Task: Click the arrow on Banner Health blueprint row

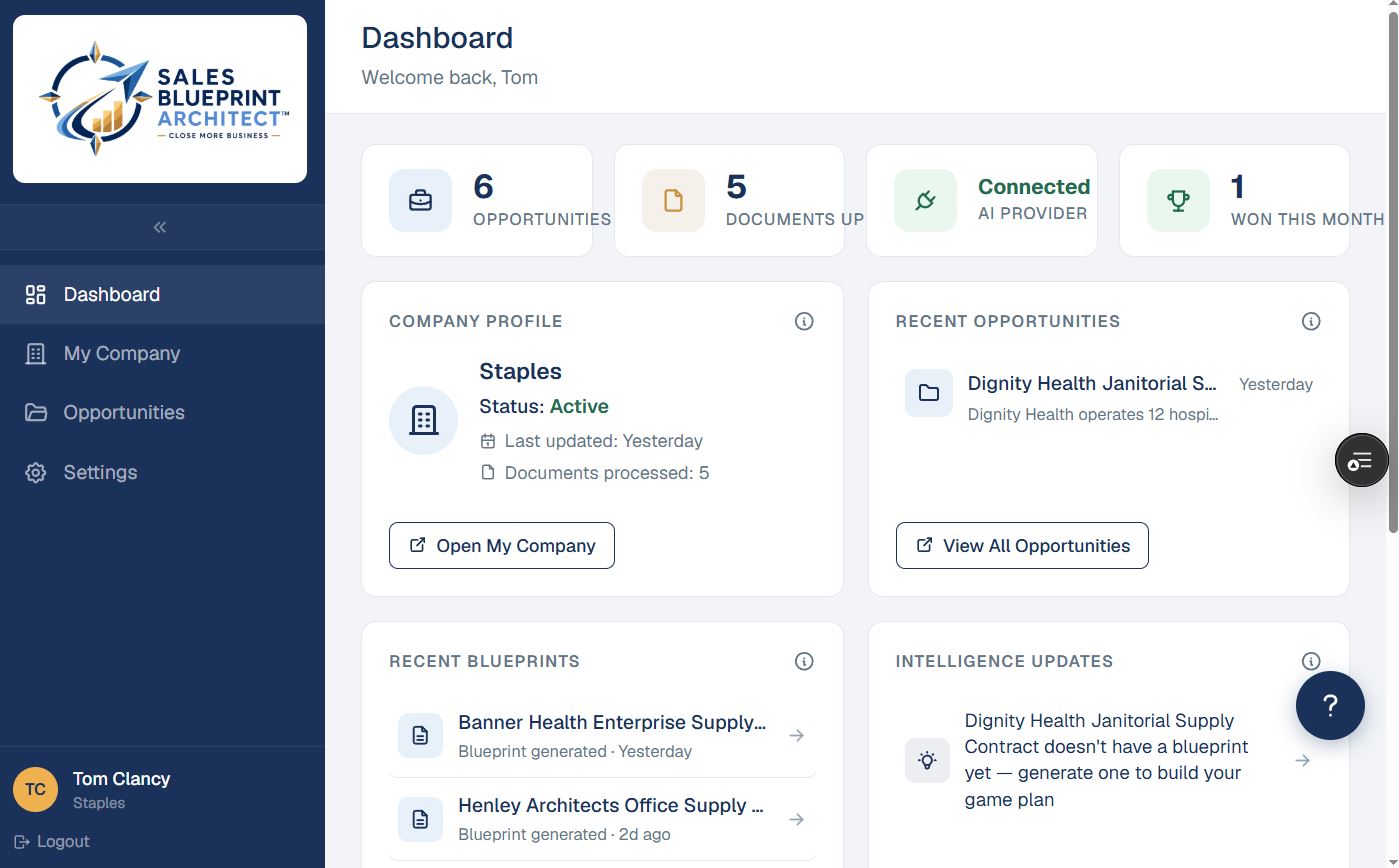Action: pyautogui.click(x=797, y=735)
